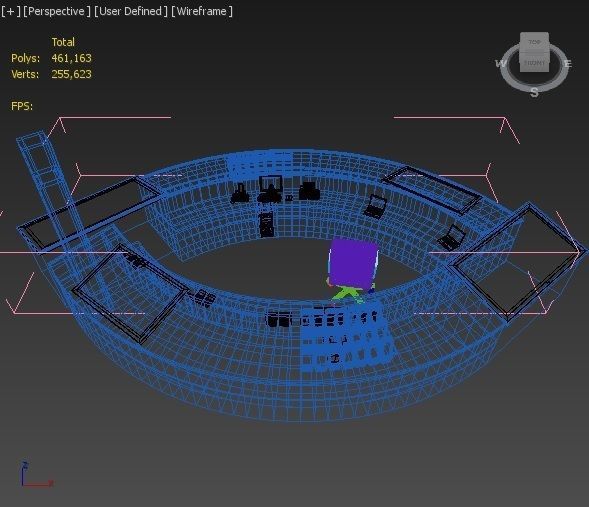The image size is (589, 507).
Task: Click the TOP face of the ViewCube
Action: pyautogui.click(x=535, y=42)
